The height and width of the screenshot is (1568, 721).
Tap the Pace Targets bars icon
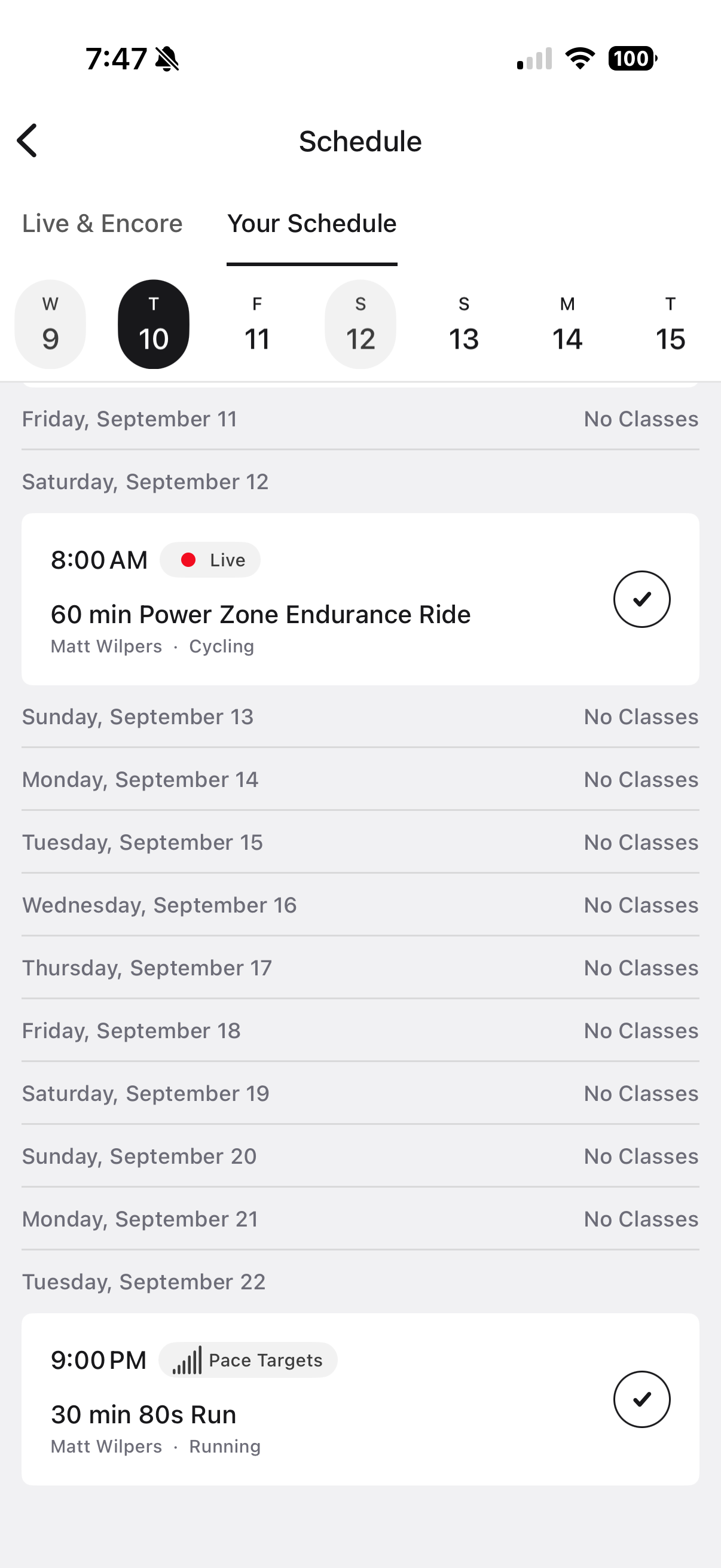(186, 1360)
